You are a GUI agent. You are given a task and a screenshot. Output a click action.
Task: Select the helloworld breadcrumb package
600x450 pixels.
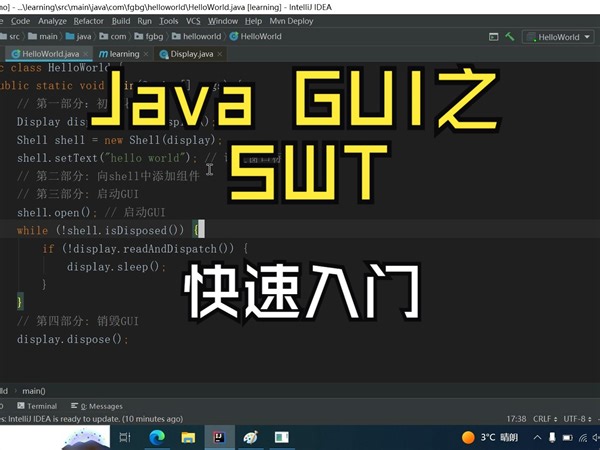[x=197, y=36]
